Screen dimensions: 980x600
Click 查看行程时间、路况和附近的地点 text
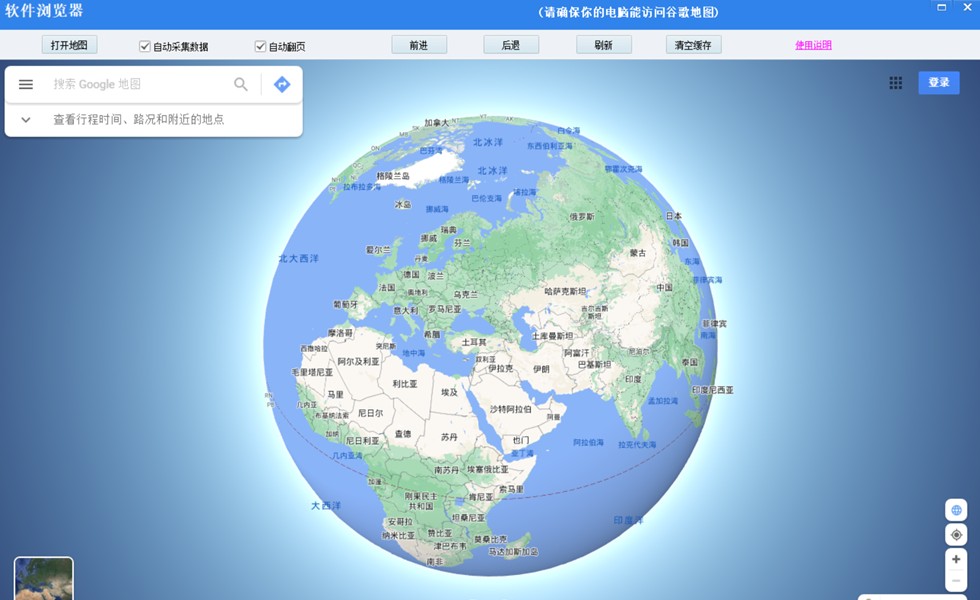139,119
